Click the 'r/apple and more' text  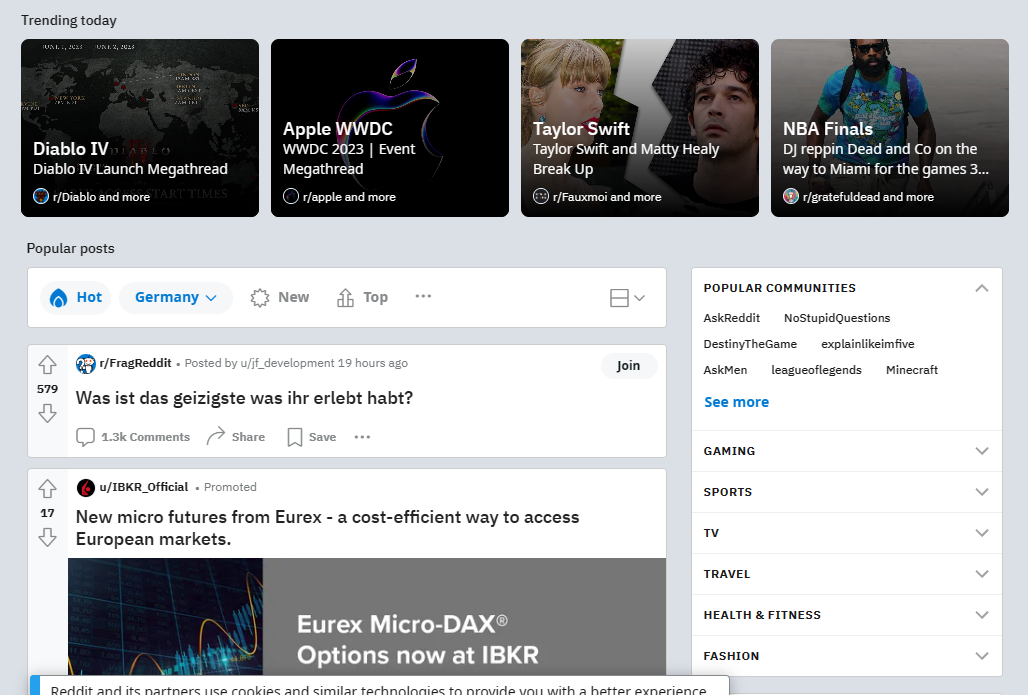pos(349,197)
